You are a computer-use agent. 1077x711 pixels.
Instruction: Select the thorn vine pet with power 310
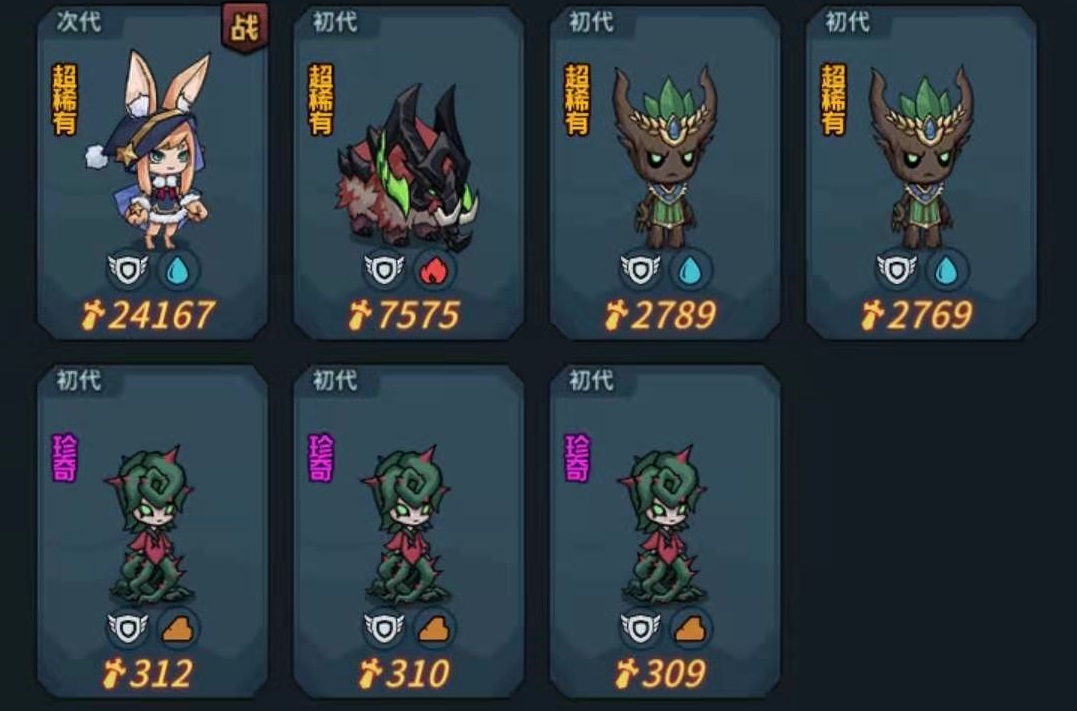(409, 531)
